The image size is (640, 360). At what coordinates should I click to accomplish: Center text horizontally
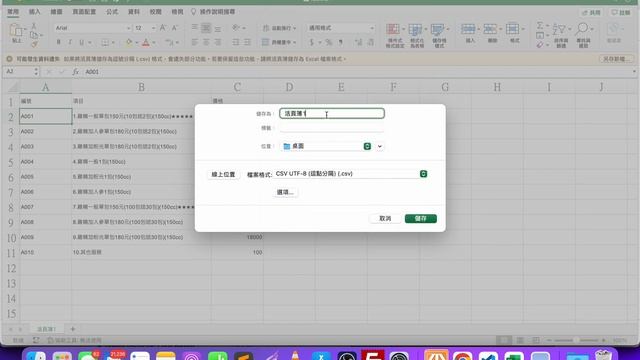206,42
